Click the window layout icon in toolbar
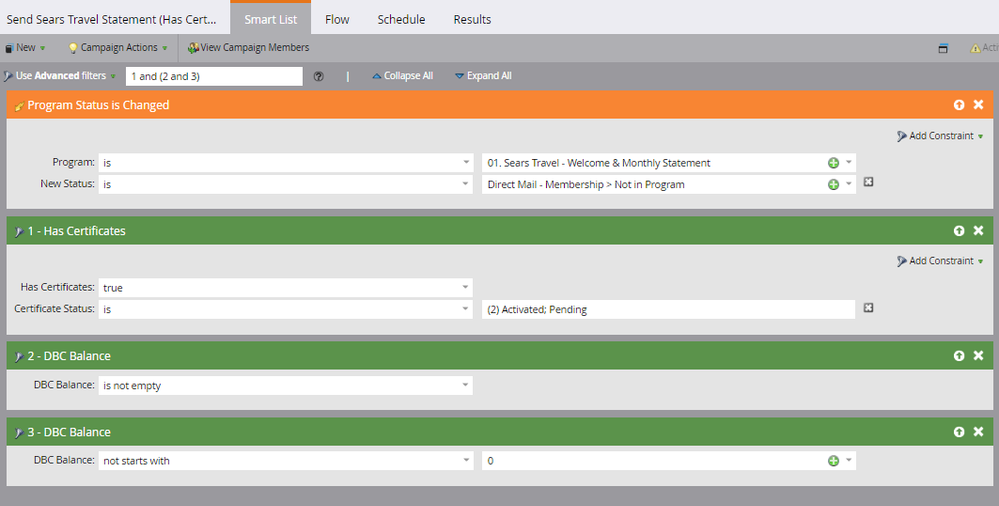 coord(942,48)
